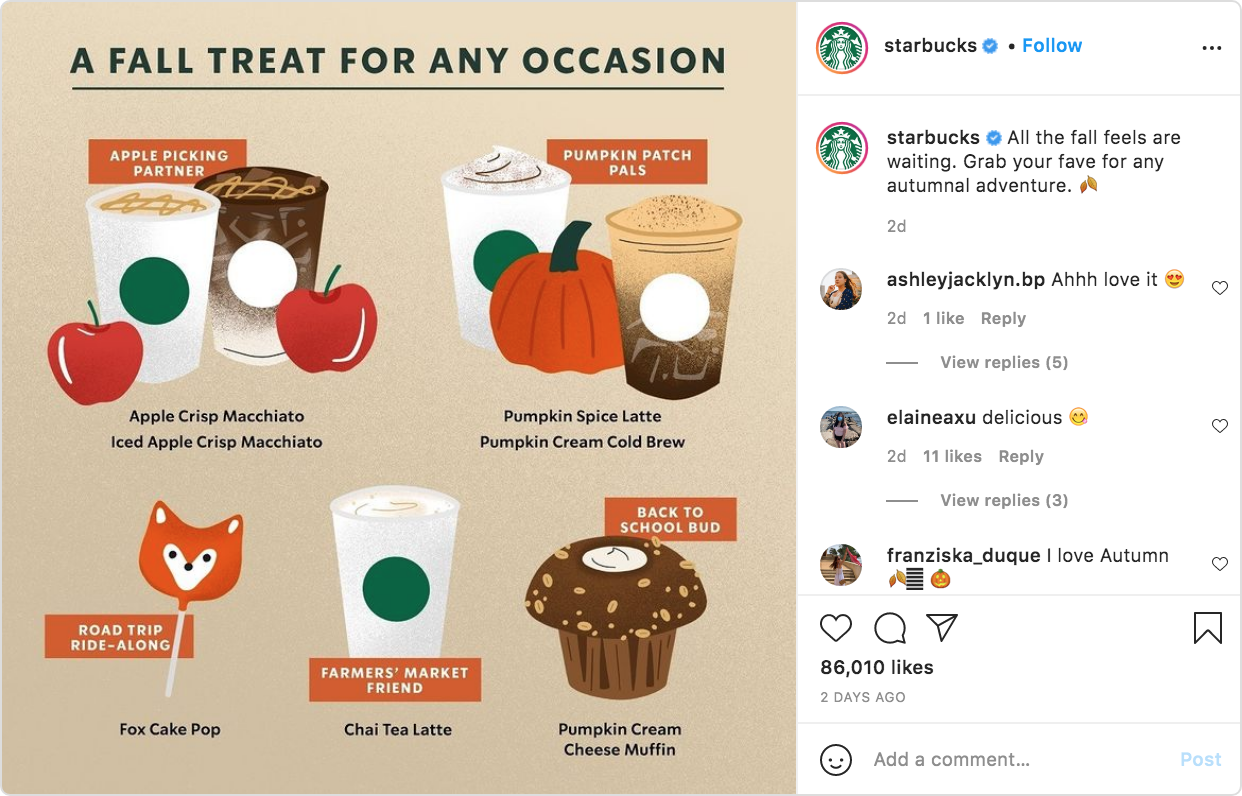Follow the starbucks account
The image size is (1242, 796).
pos(1051,45)
